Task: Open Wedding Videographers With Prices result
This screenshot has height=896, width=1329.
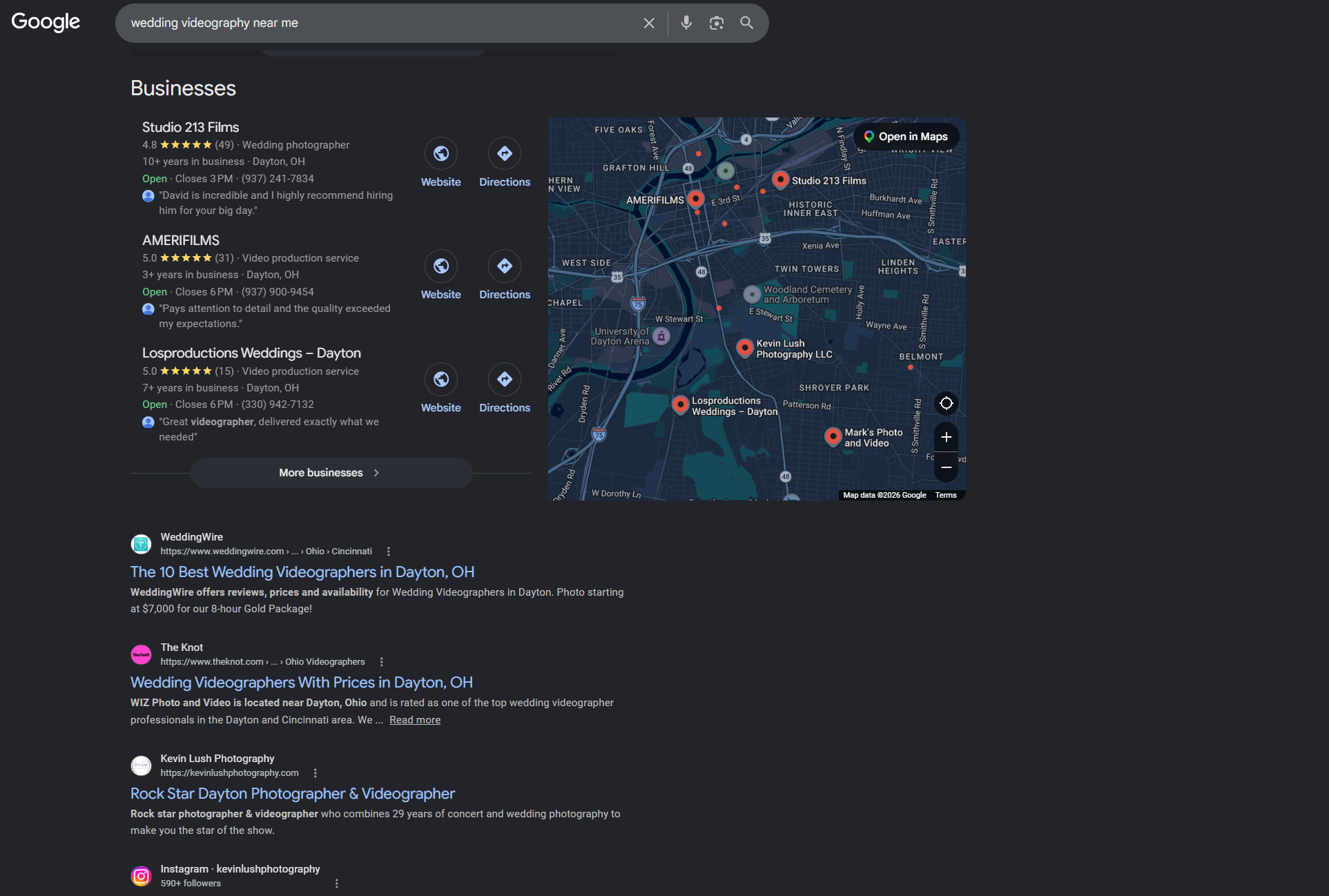Action: point(302,682)
